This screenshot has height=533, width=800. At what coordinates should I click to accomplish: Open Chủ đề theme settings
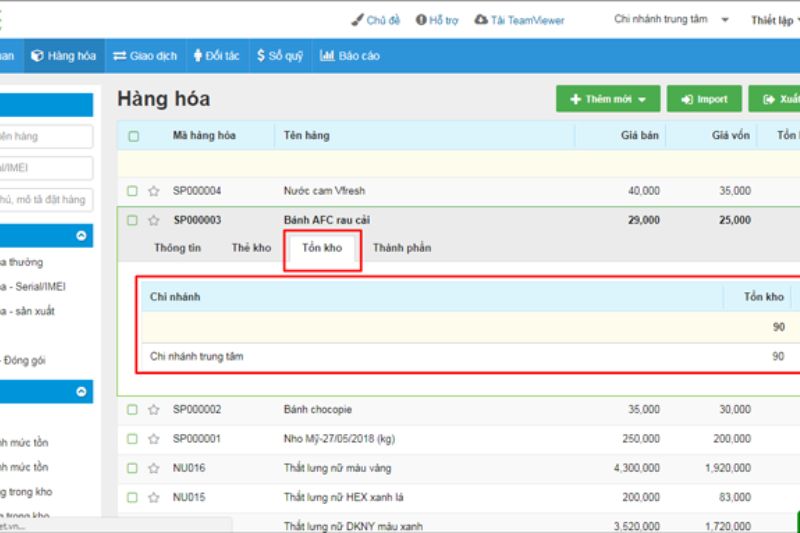click(x=375, y=20)
